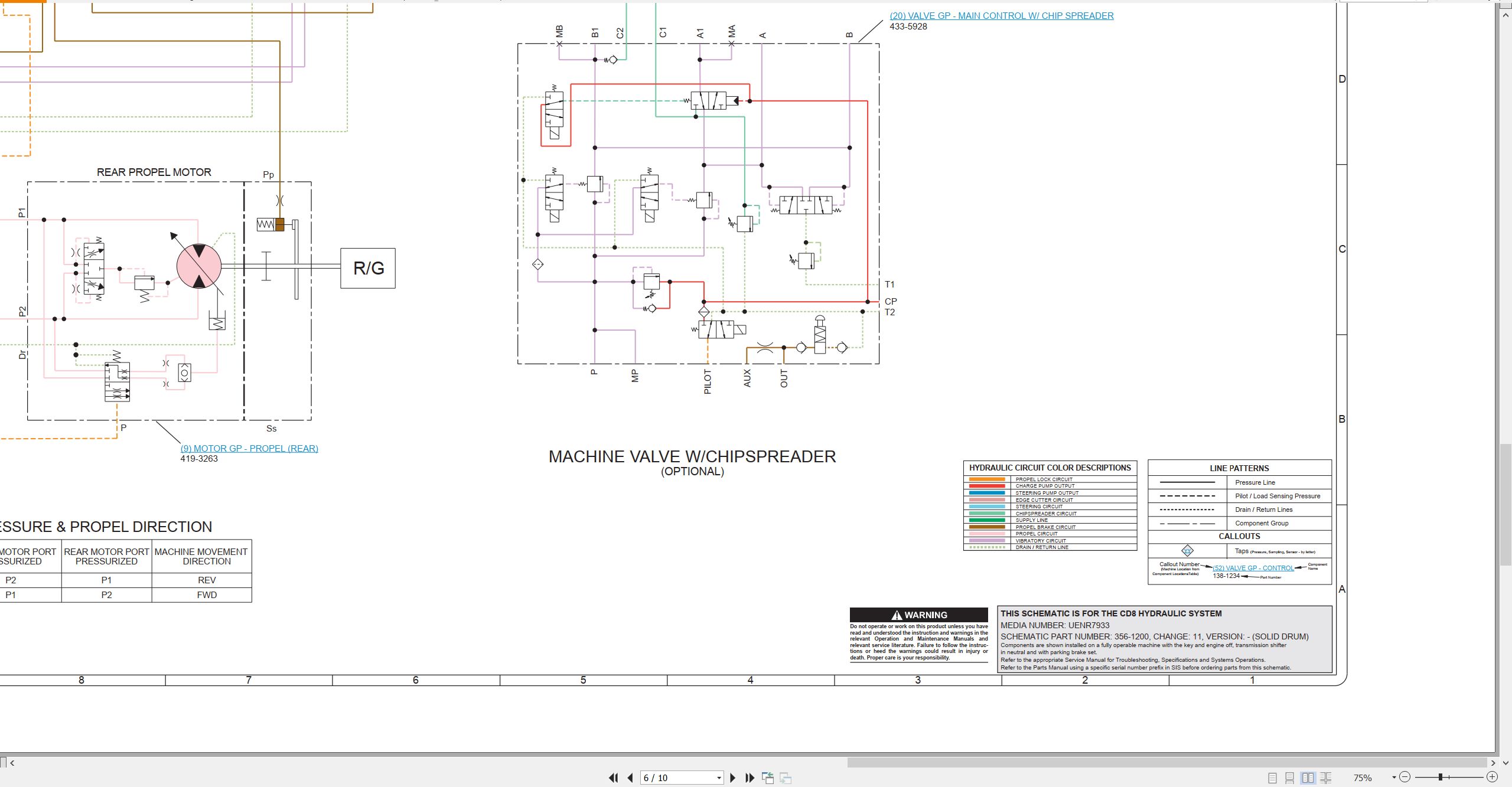Screen dimensions: 1512x787
Task: Open the (52) Valve GP - Control link
Action: pyautogui.click(x=1253, y=568)
